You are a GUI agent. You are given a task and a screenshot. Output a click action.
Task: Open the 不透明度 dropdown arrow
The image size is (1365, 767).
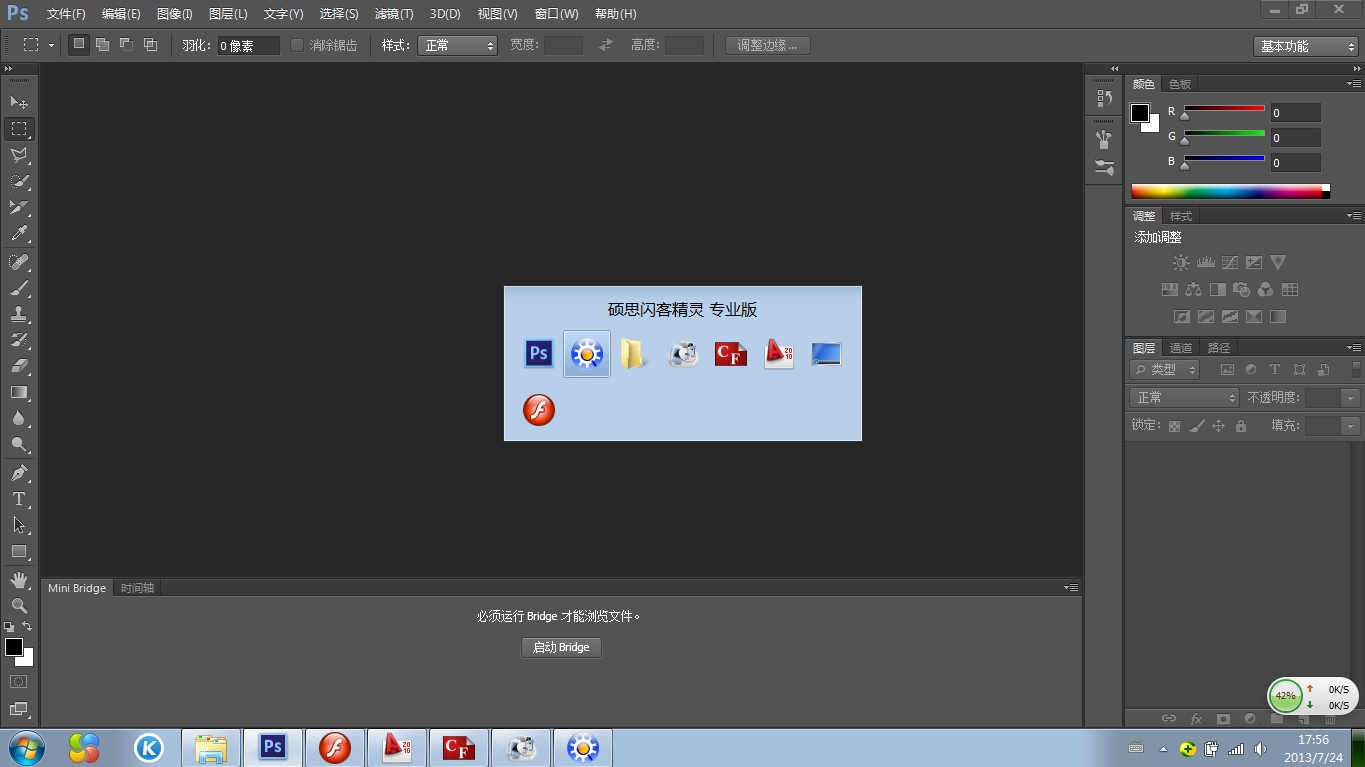coord(1351,398)
